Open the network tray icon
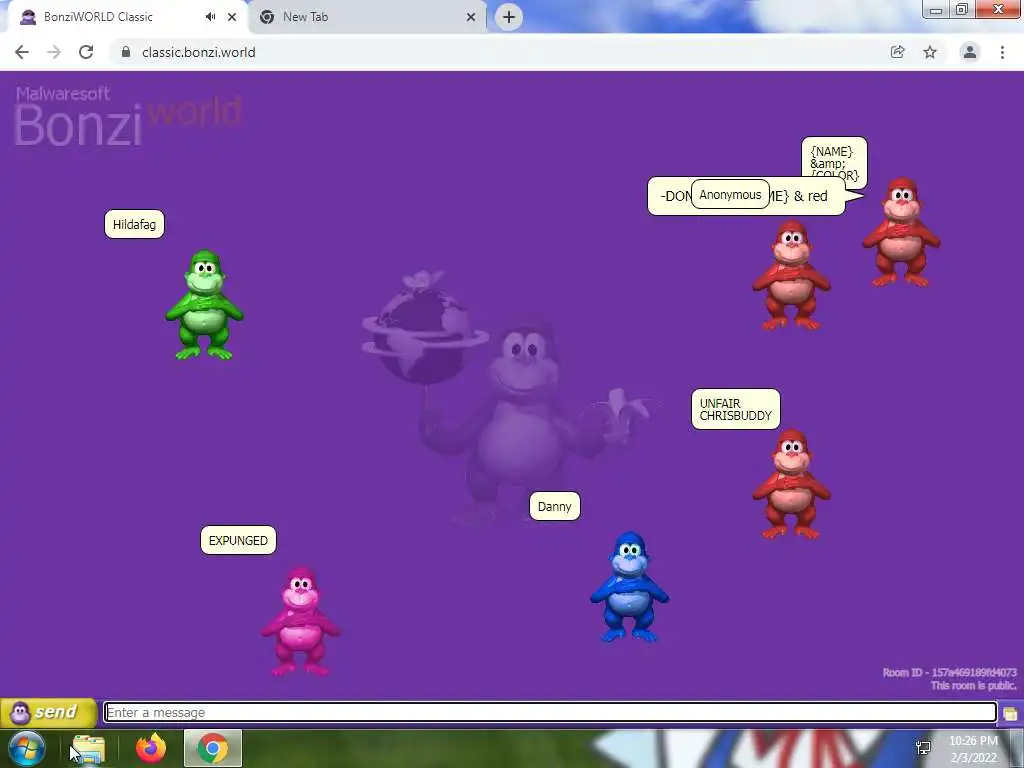1024x768 pixels. coord(923,748)
